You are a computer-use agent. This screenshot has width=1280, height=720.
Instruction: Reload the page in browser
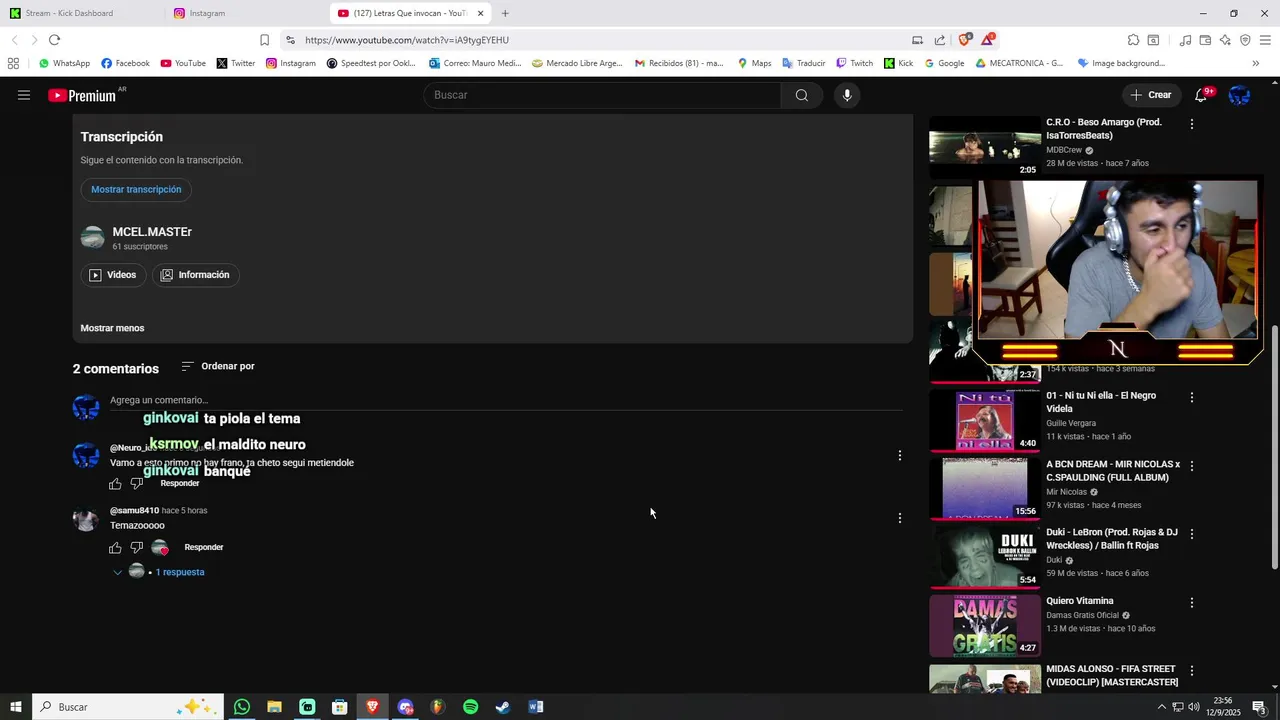click(54, 40)
